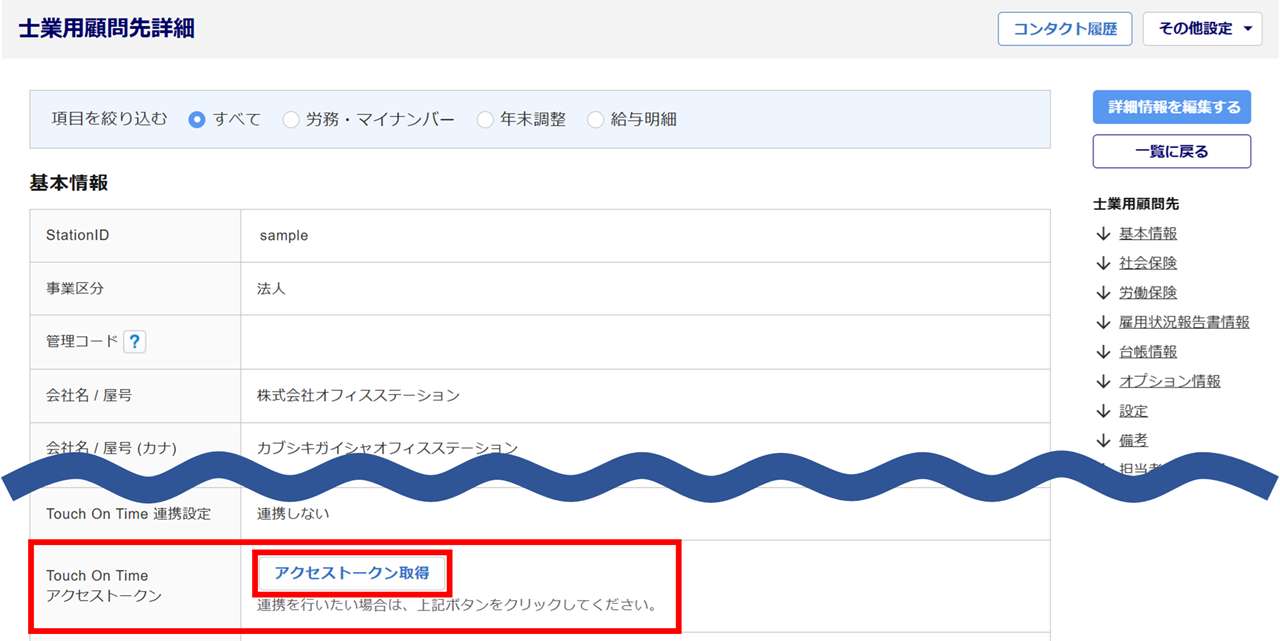The width and height of the screenshot is (1280, 641).
Task: Click the down arrow icon next to 基本情報
Action: 1103,233
